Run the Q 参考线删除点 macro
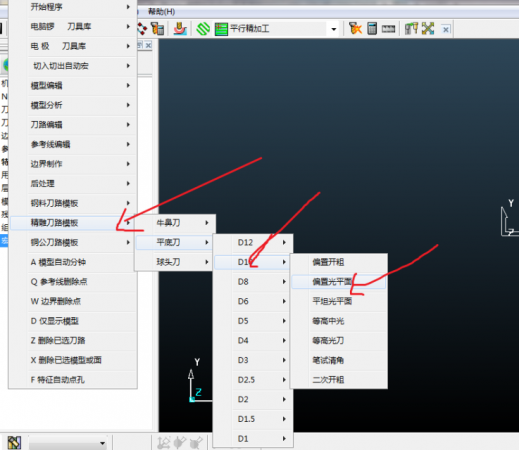Image resolution: width=519 pixels, height=450 pixels. pyautogui.click(x=73, y=282)
